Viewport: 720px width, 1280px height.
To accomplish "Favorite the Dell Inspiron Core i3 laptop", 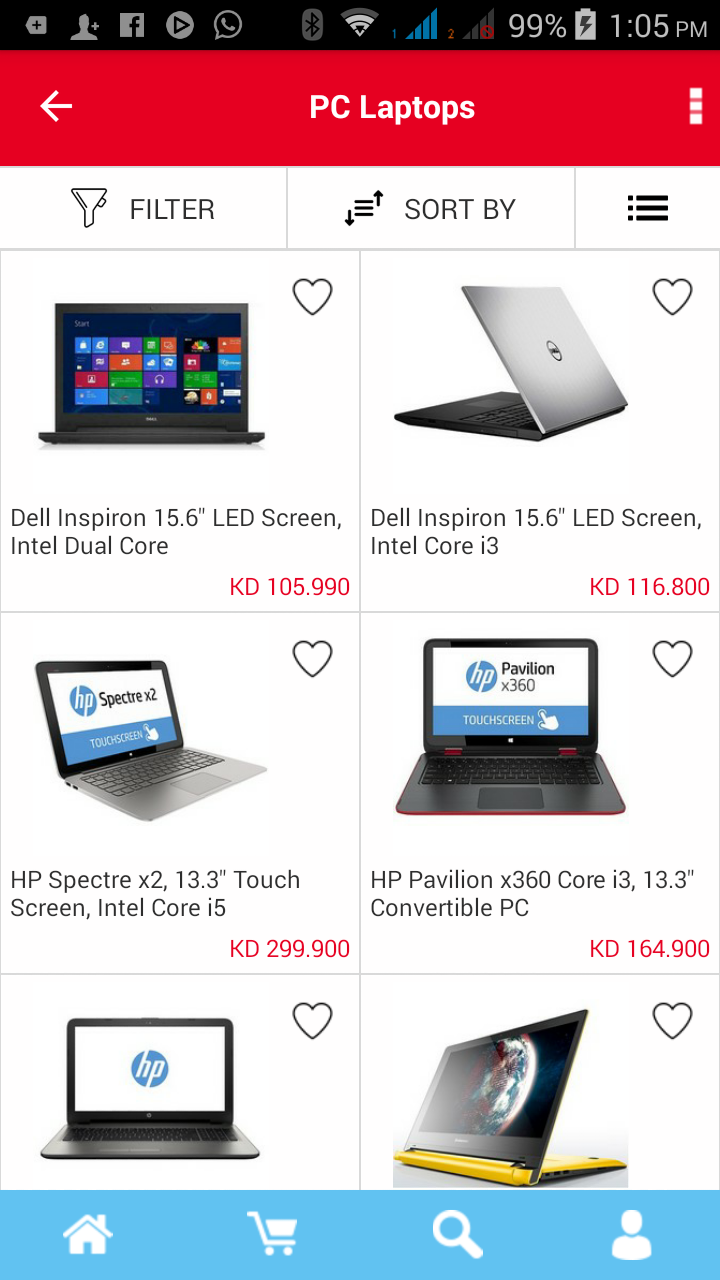I will tap(672, 297).
